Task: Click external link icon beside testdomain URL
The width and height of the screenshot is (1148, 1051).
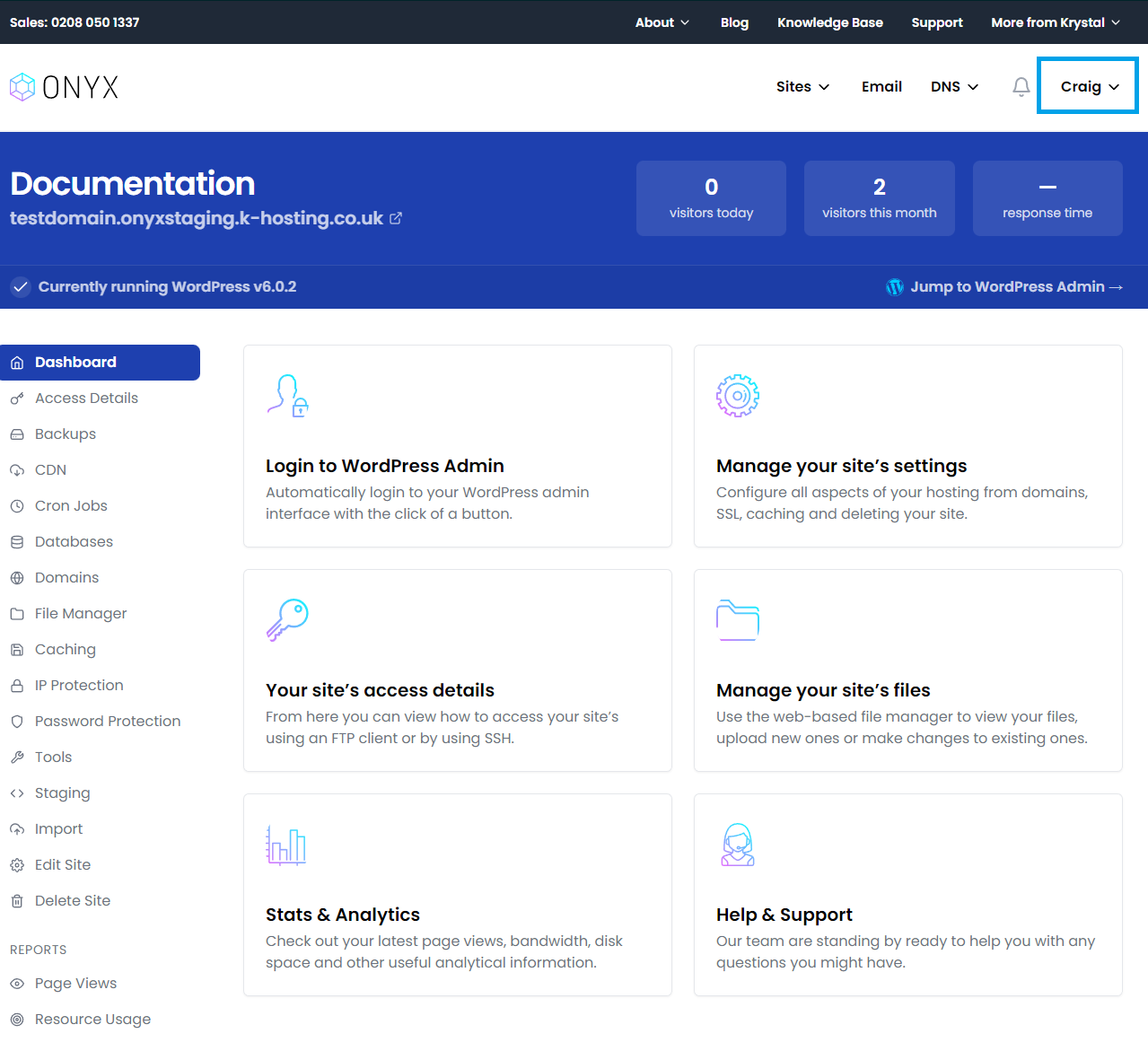Action: click(396, 218)
